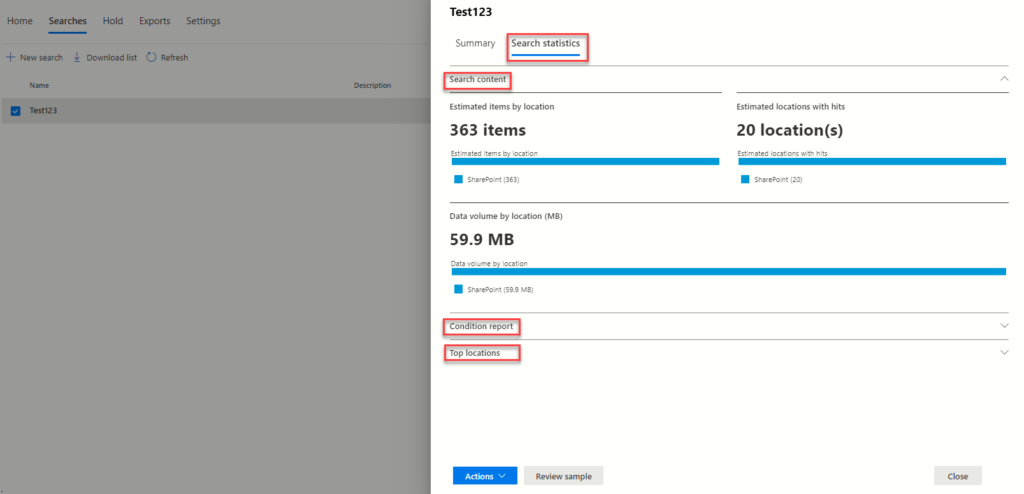Open the Hold tab
Image resolution: width=1024 pixels, height=494 pixels.
(113, 21)
